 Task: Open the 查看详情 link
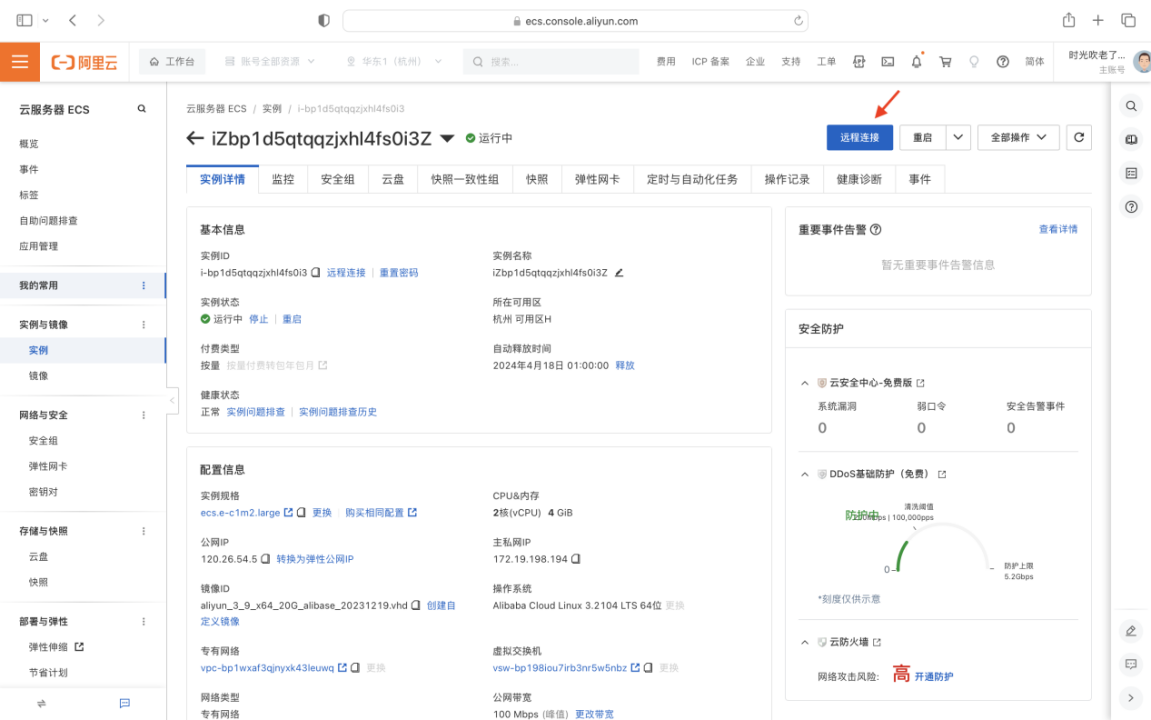coord(1058,230)
